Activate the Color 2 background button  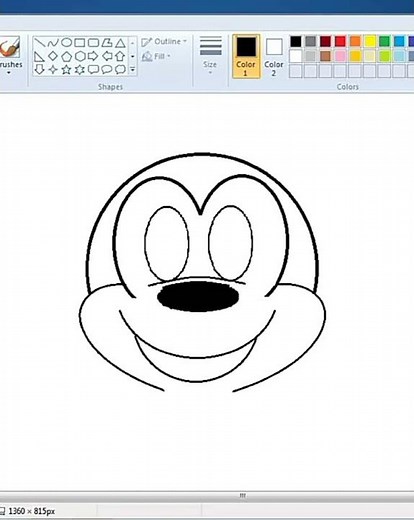click(x=274, y=57)
